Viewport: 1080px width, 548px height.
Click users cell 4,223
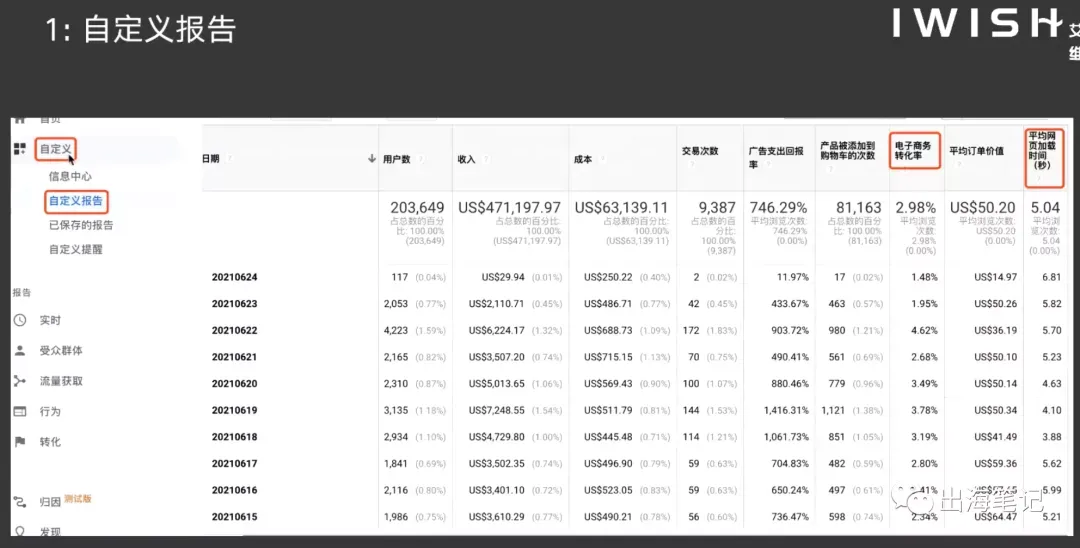(395, 330)
